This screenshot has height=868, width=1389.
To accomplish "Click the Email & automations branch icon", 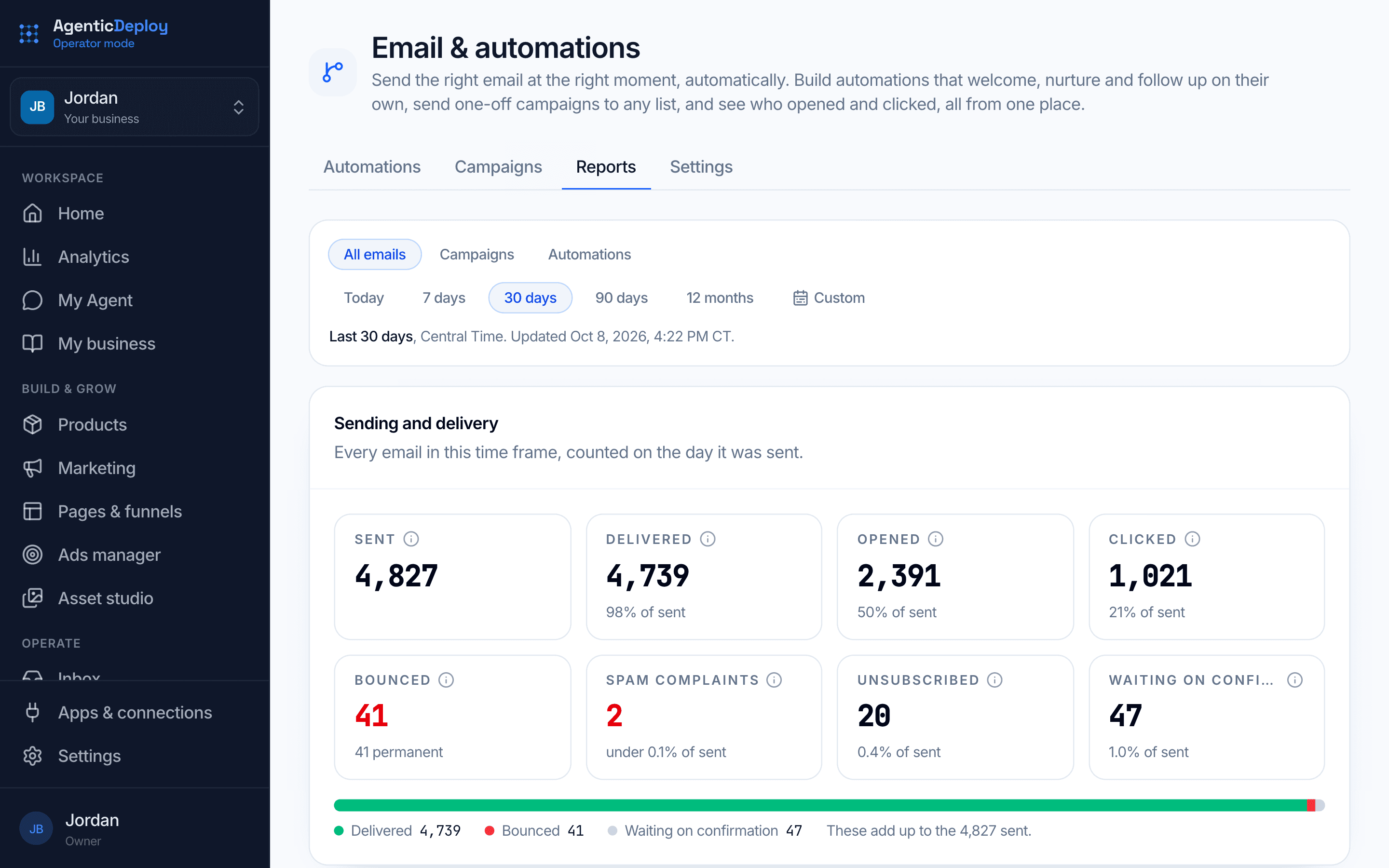I will (x=333, y=72).
